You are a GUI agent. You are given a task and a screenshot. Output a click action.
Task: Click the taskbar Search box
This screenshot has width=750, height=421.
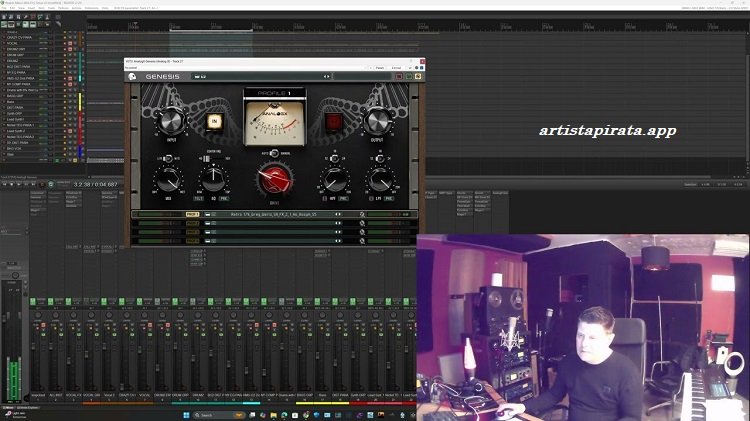[x=218, y=415]
